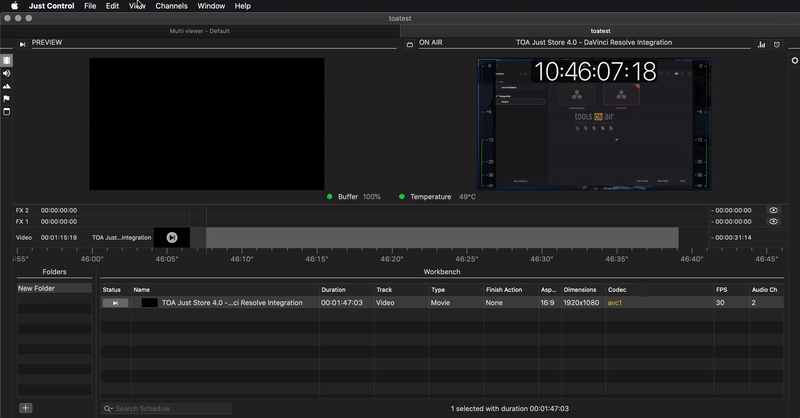Toggle FX 2 track visibility eye

pyautogui.click(x=773, y=210)
